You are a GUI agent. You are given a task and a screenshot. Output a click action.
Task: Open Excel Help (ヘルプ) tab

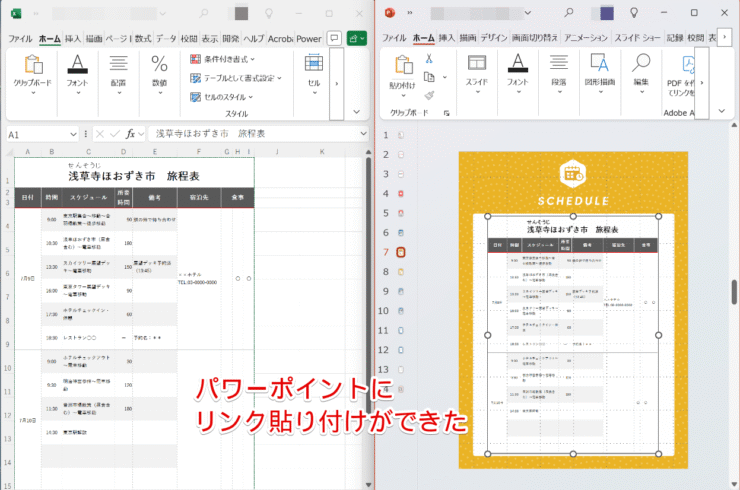coord(253,39)
